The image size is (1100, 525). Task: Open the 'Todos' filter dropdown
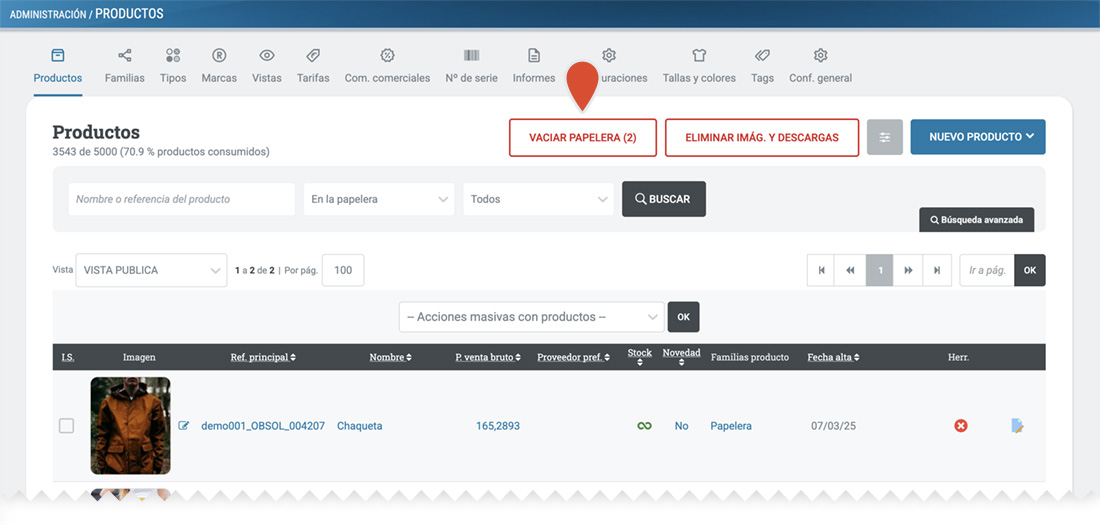coord(539,199)
